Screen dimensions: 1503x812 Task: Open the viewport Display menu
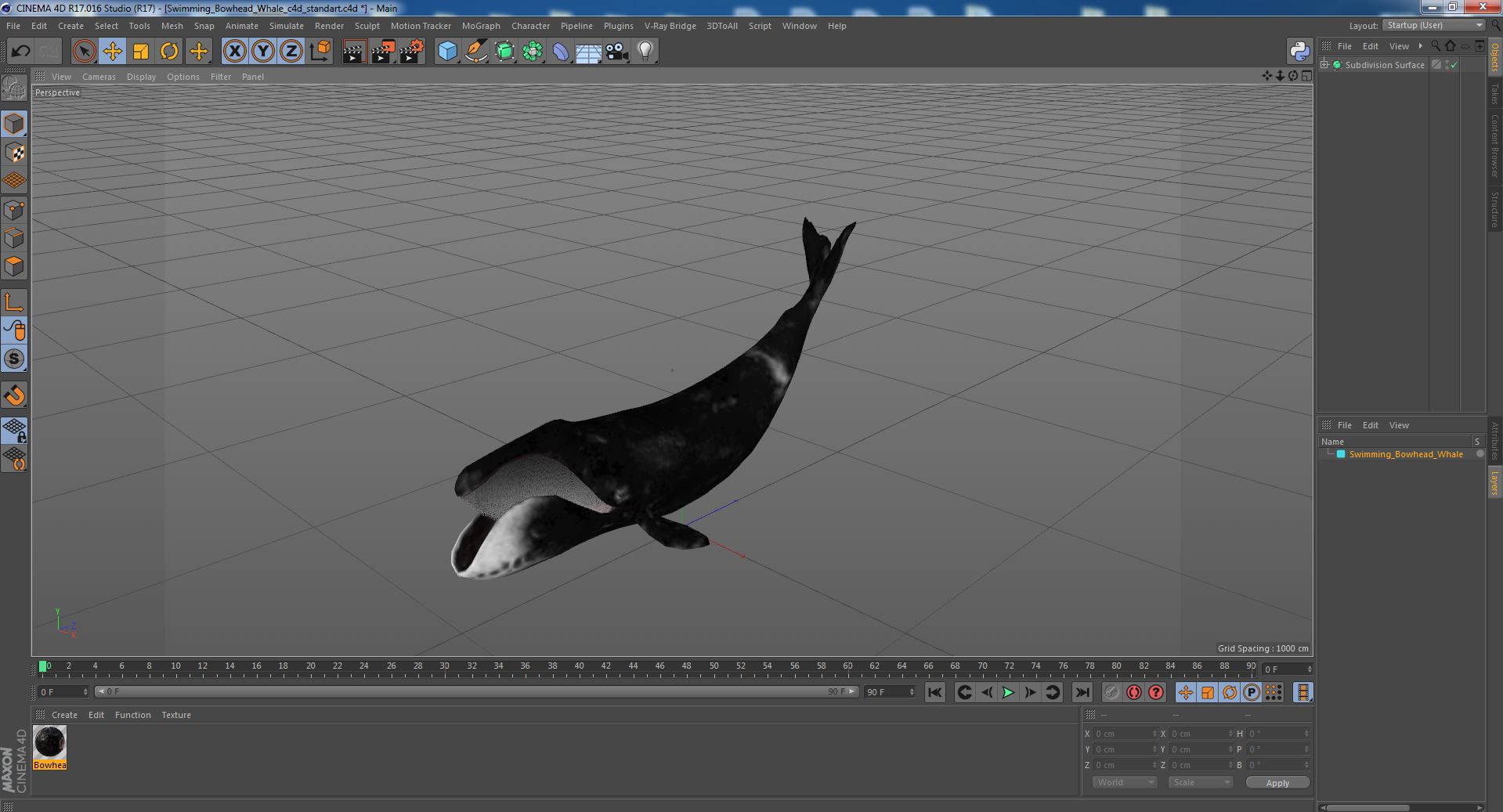pyautogui.click(x=141, y=77)
